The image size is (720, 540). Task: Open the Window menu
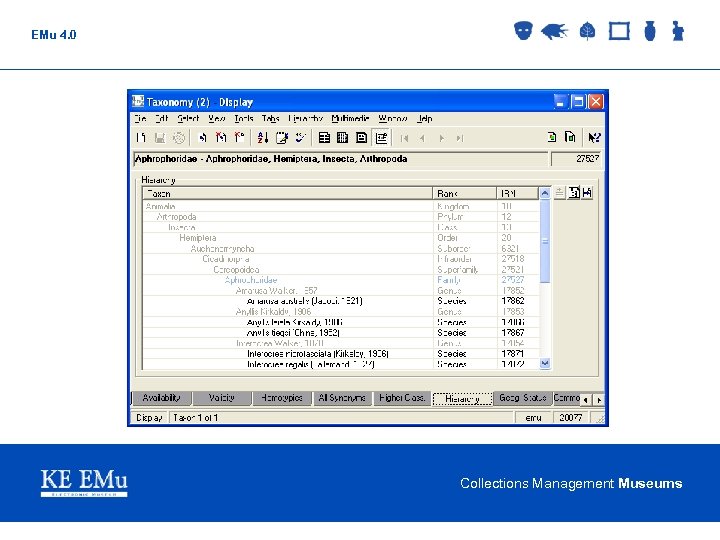(x=393, y=118)
